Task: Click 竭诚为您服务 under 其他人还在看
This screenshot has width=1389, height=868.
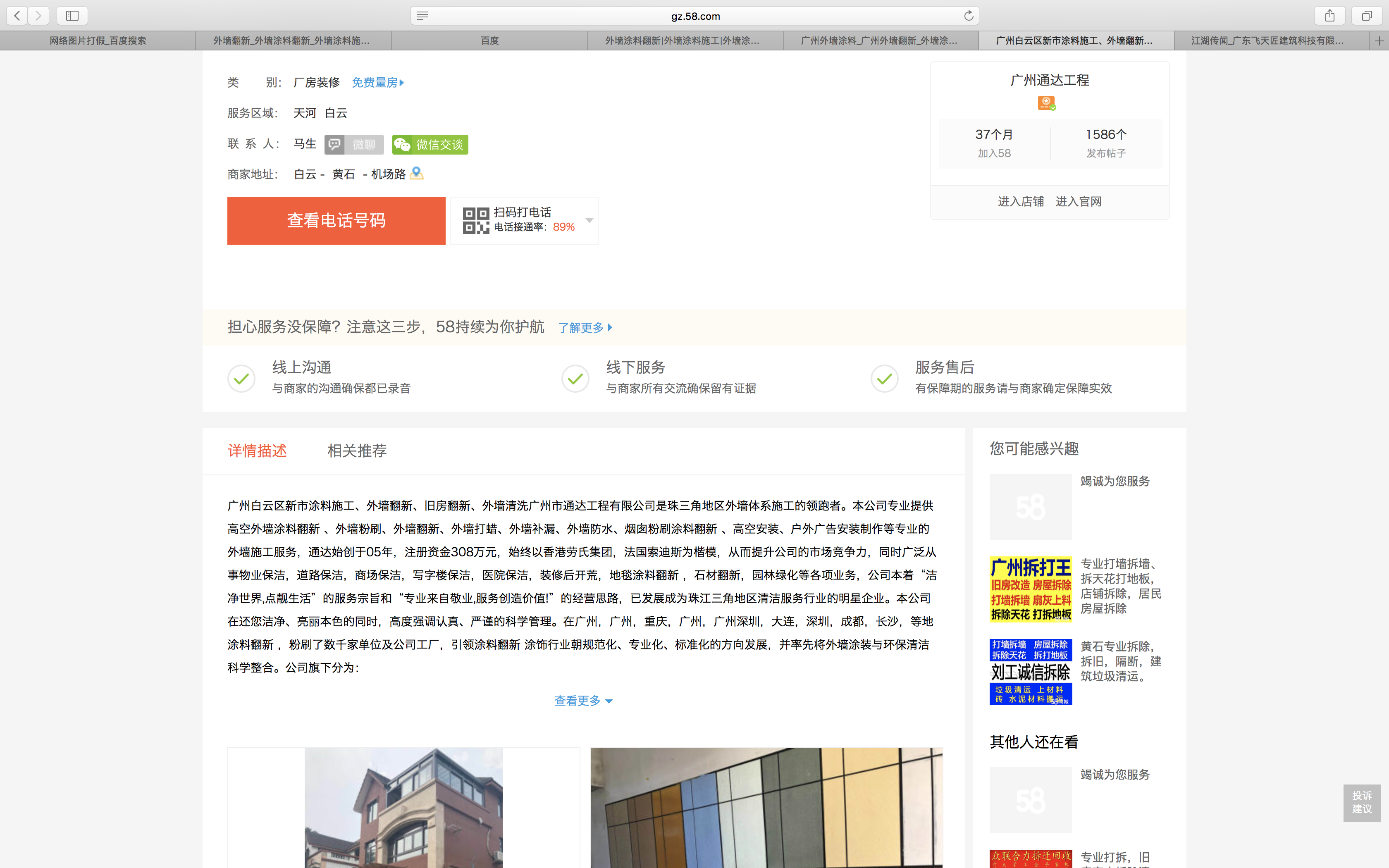Action: (1115, 775)
